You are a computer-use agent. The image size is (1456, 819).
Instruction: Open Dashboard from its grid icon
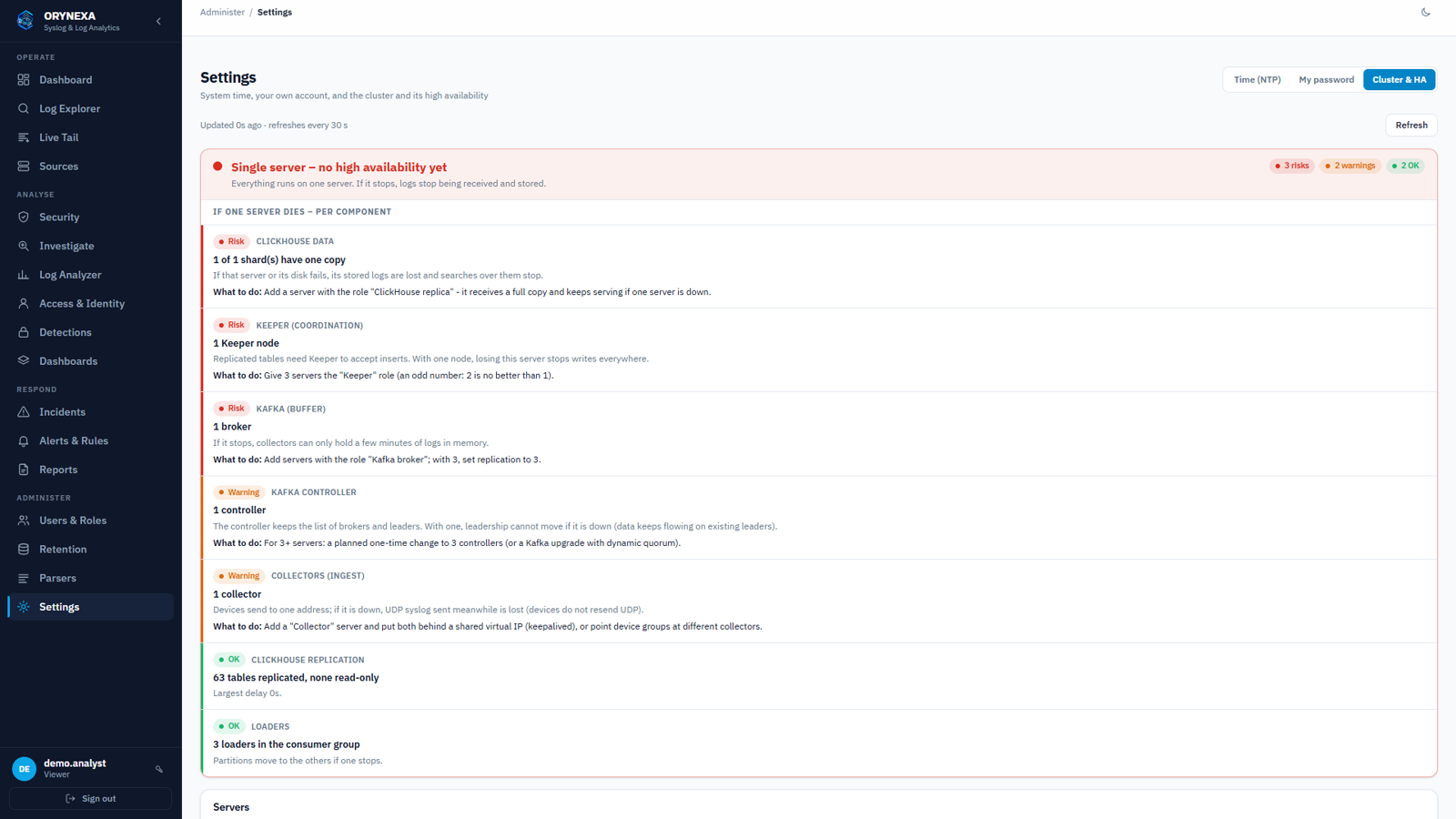pyautogui.click(x=24, y=80)
